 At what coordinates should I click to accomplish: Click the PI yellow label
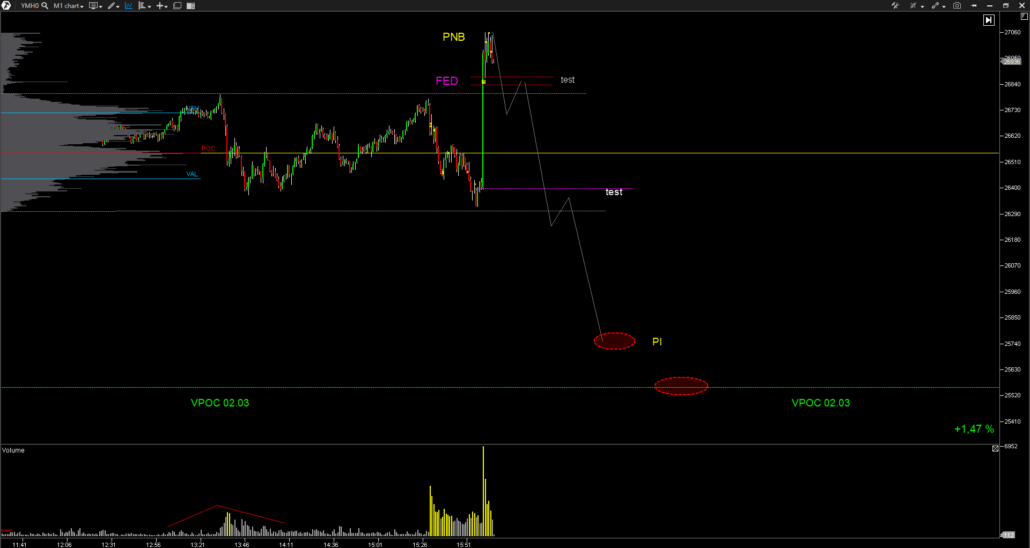tap(657, 342)
